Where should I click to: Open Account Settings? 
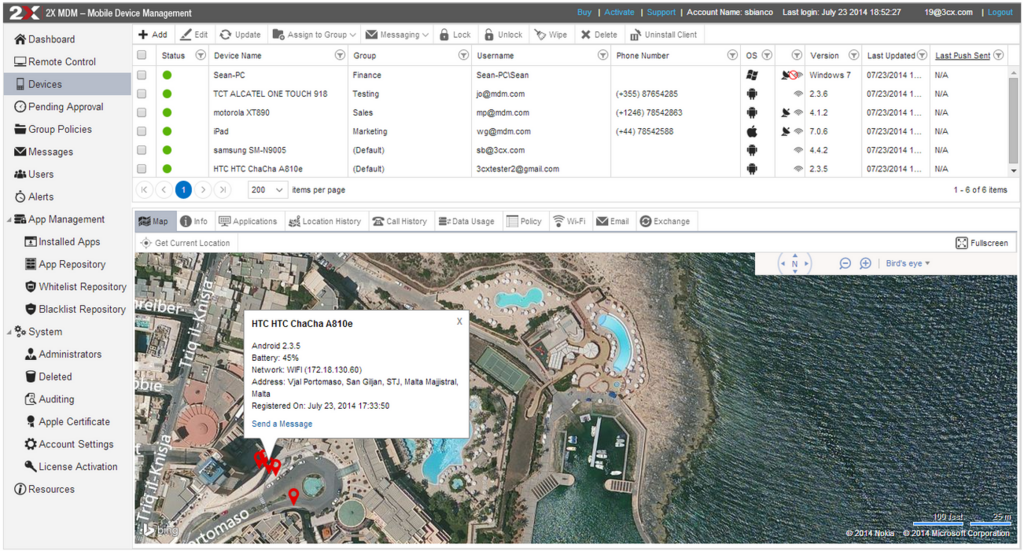coord(69,444)
